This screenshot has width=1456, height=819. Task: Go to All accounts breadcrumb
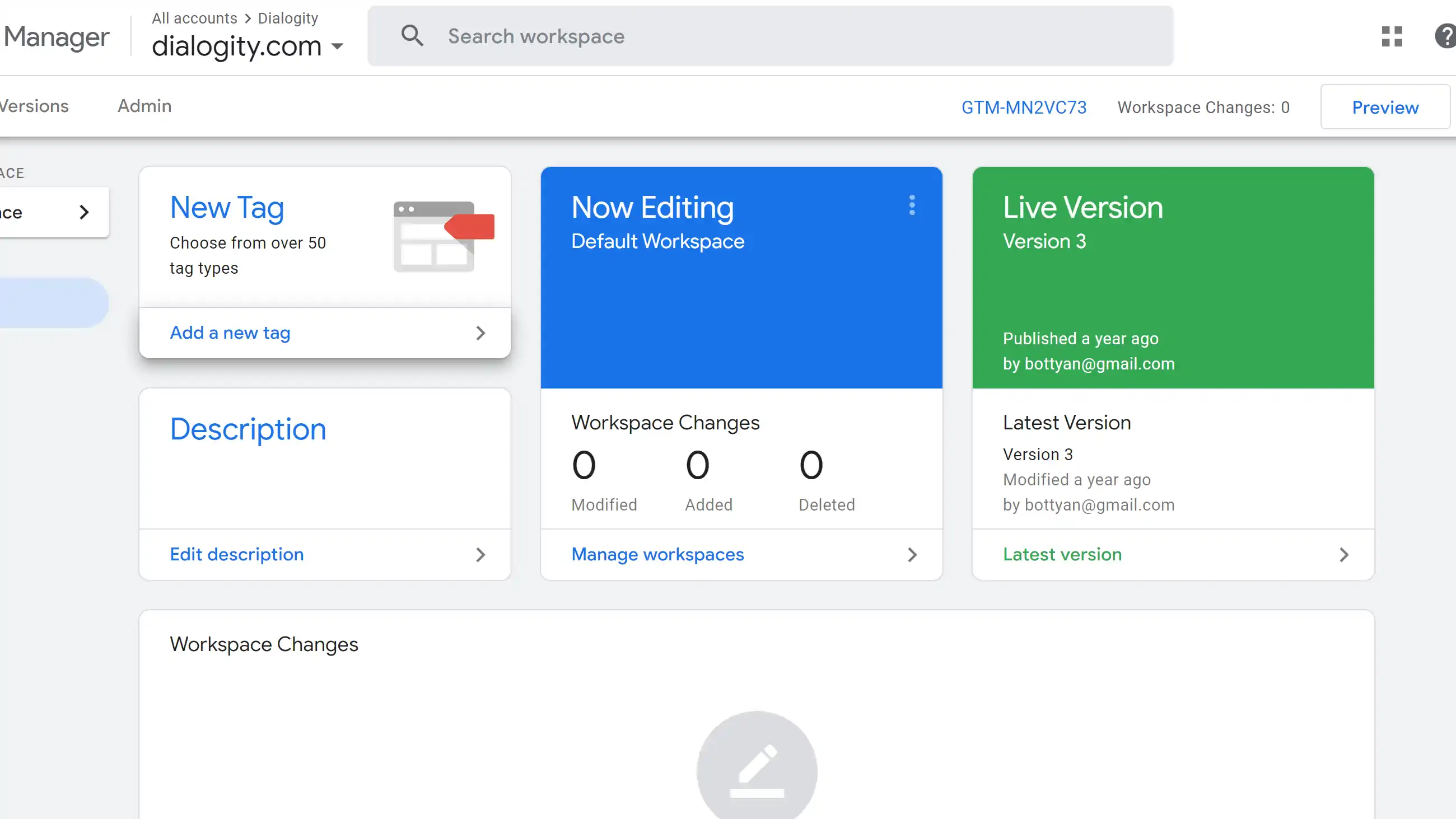[194, 18]
